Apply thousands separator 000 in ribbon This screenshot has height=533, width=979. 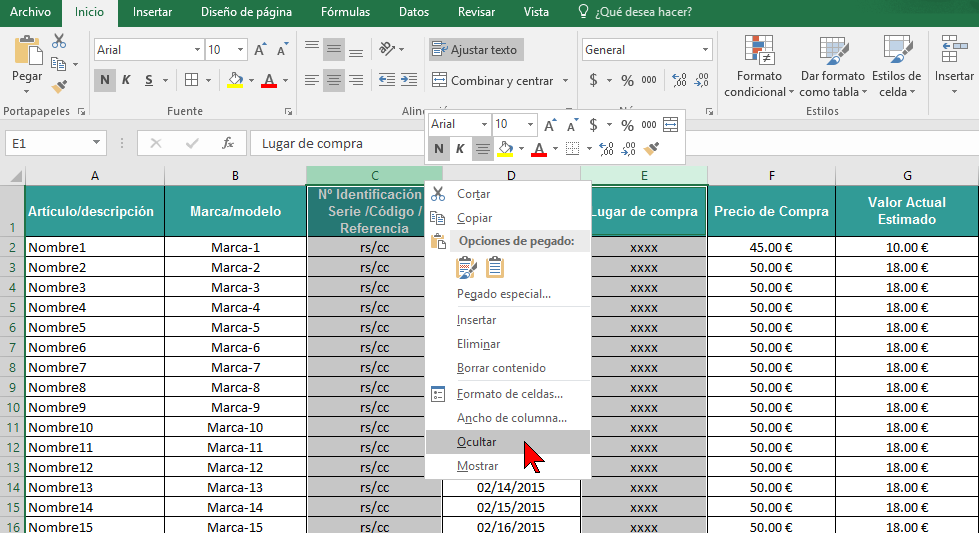[x=649, y=80]
